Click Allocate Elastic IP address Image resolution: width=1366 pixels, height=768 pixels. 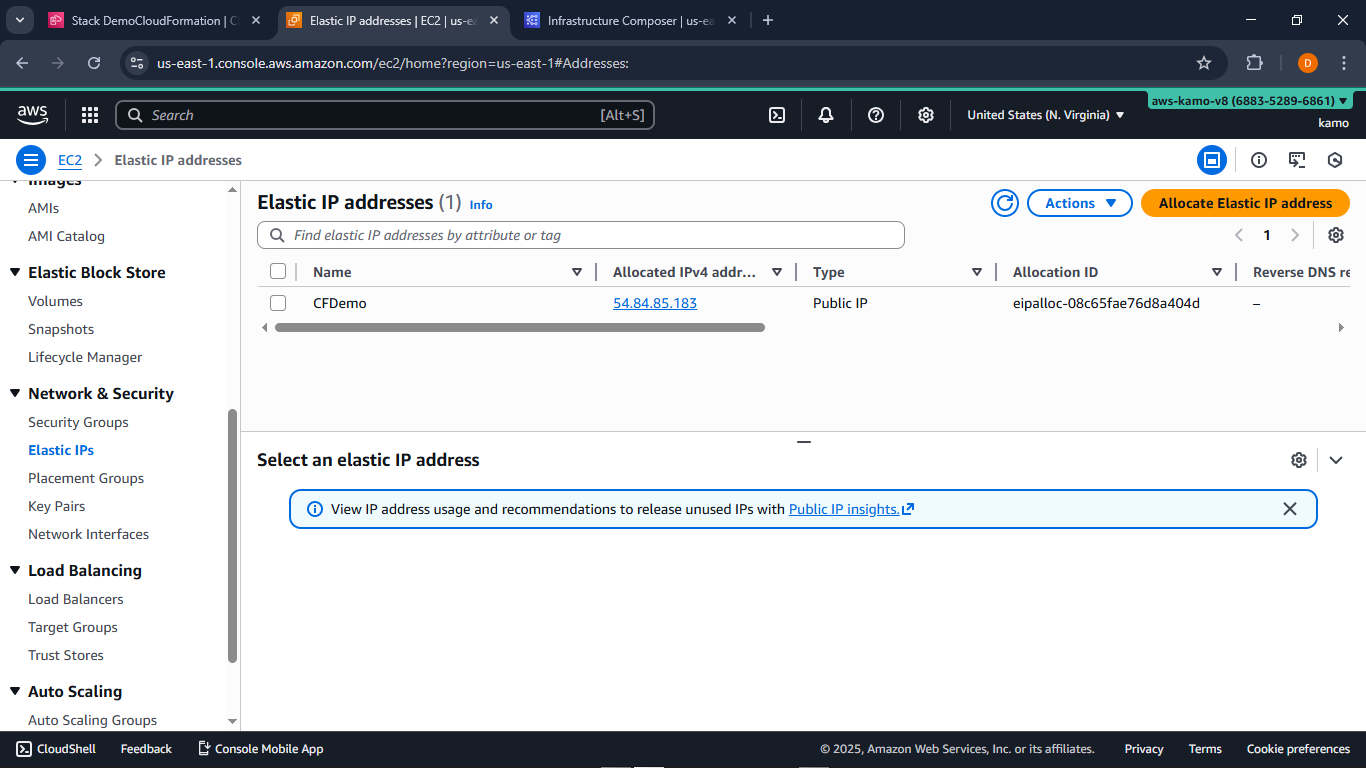coord(1245,203)
